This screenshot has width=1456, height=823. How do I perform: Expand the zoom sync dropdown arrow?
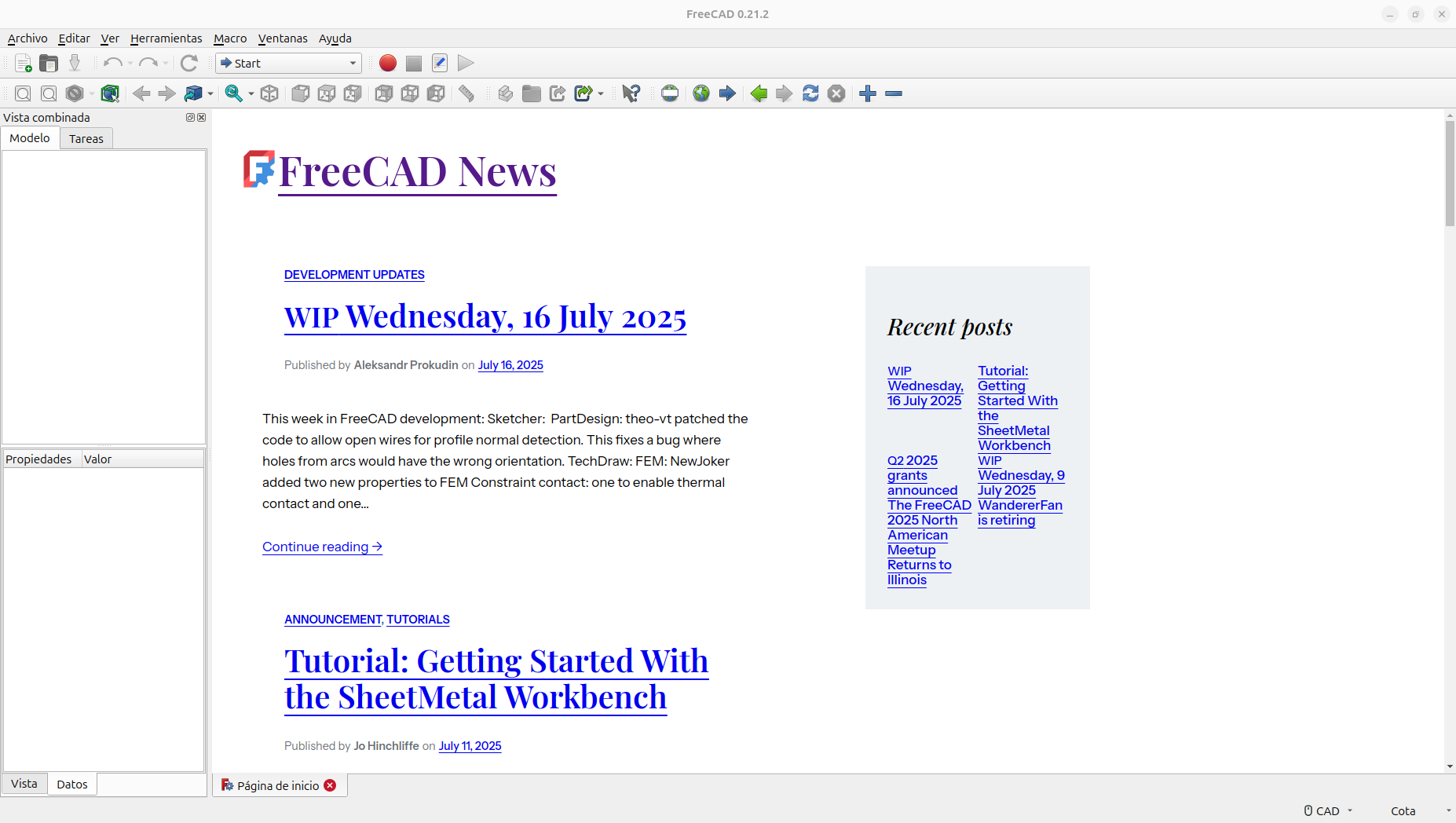[x=251, y=94]
